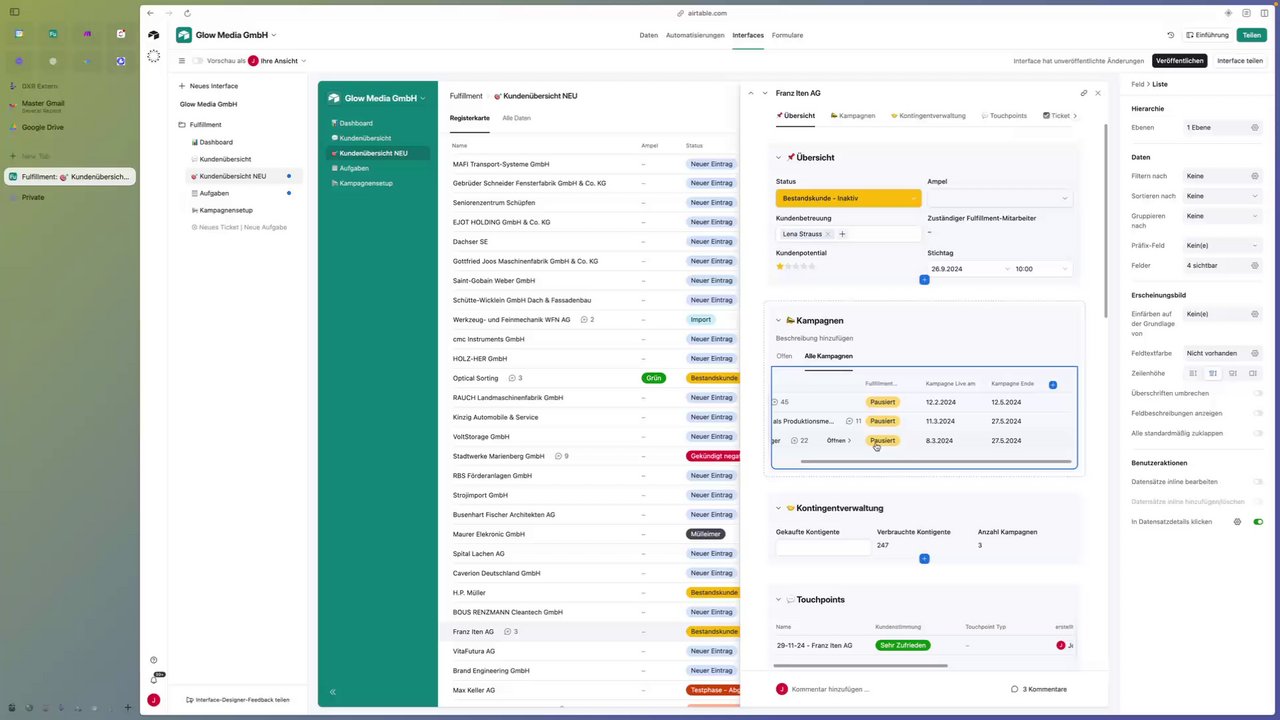Click the Interface teilen button

pos(1240,61)
